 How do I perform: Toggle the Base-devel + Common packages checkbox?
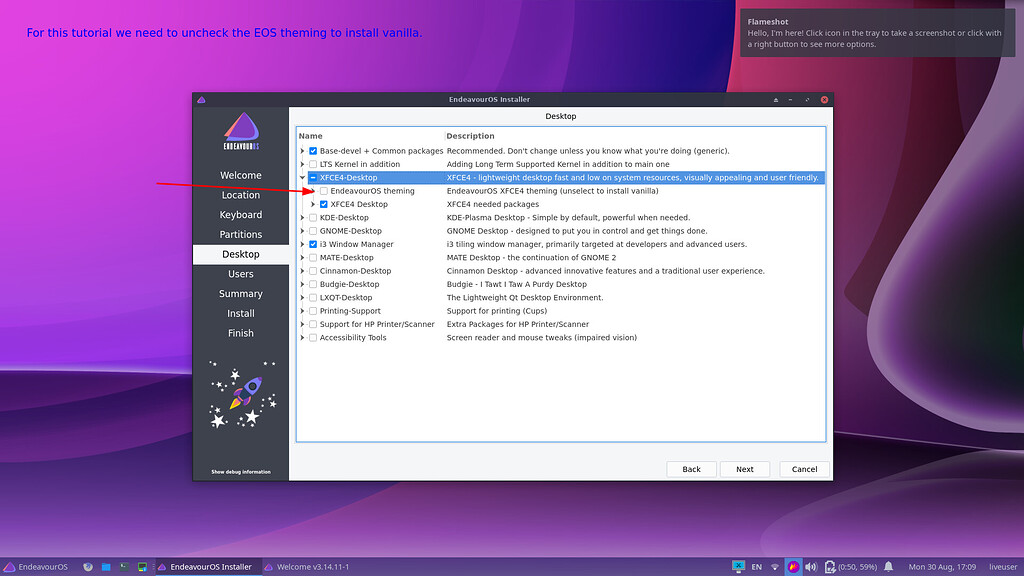(313, 151)
